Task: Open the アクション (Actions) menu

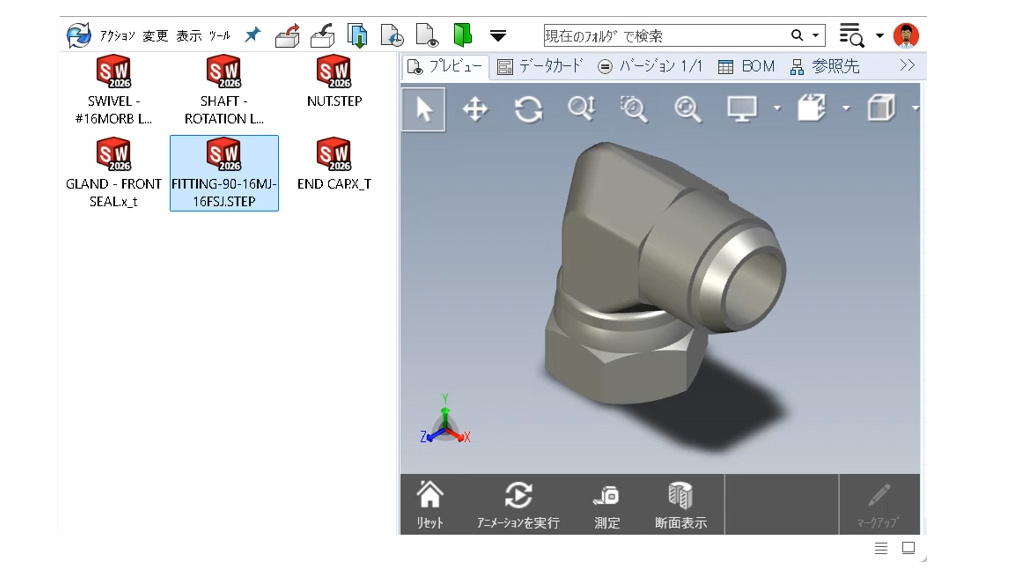Action: coord(117,36)
